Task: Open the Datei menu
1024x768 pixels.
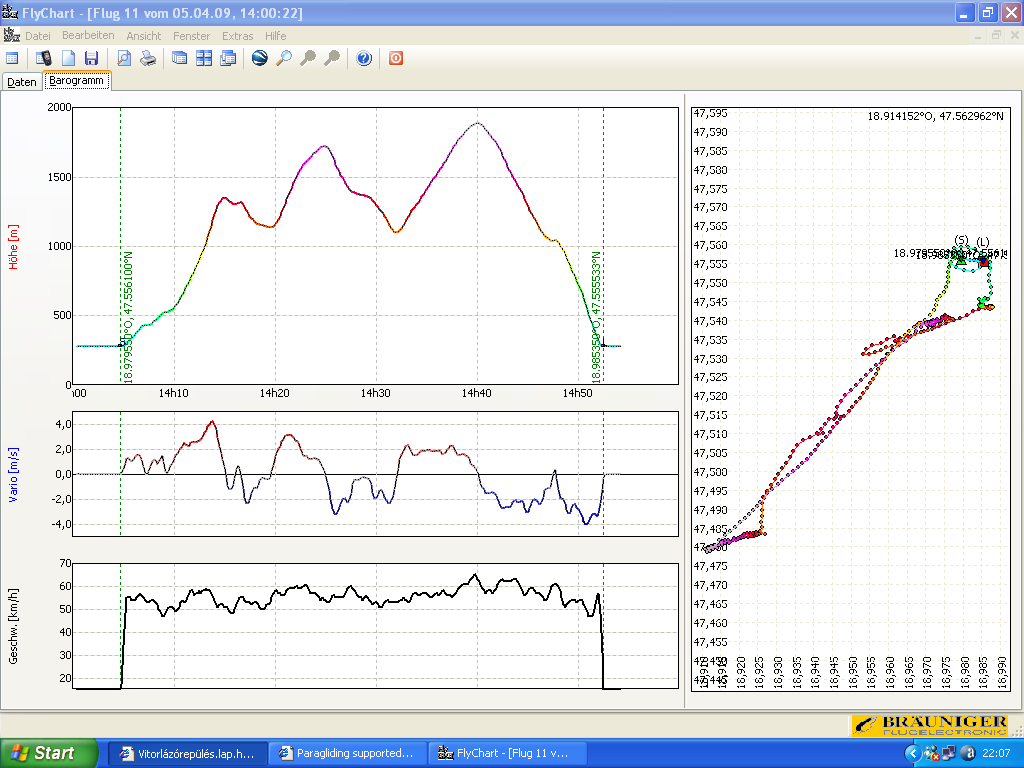Action: pyautogui.click(x=38, y=36)
